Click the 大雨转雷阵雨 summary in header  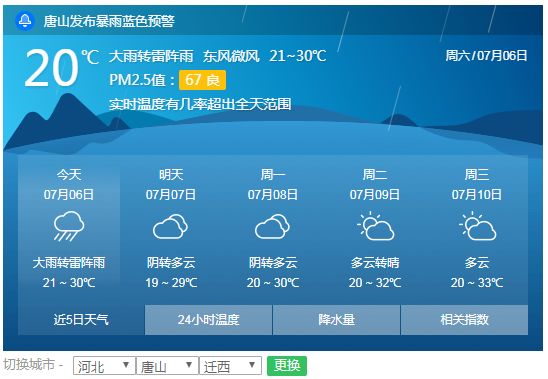(x=151, y=56)
